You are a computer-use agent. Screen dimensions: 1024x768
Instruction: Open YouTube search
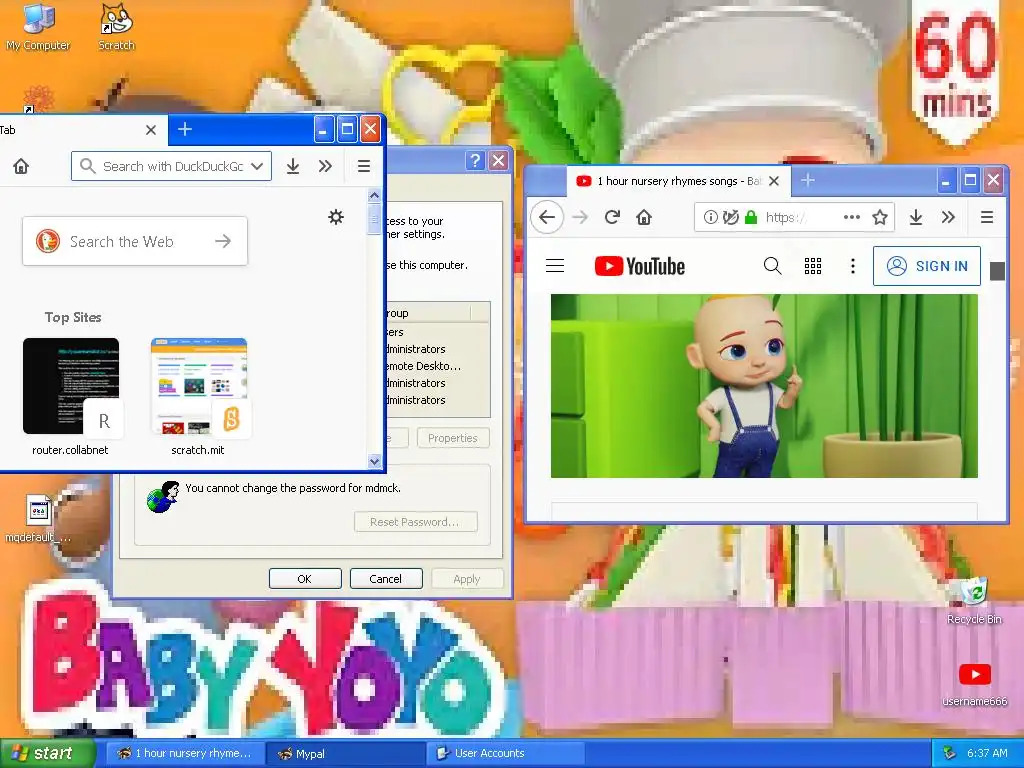[x=773, y=266]
